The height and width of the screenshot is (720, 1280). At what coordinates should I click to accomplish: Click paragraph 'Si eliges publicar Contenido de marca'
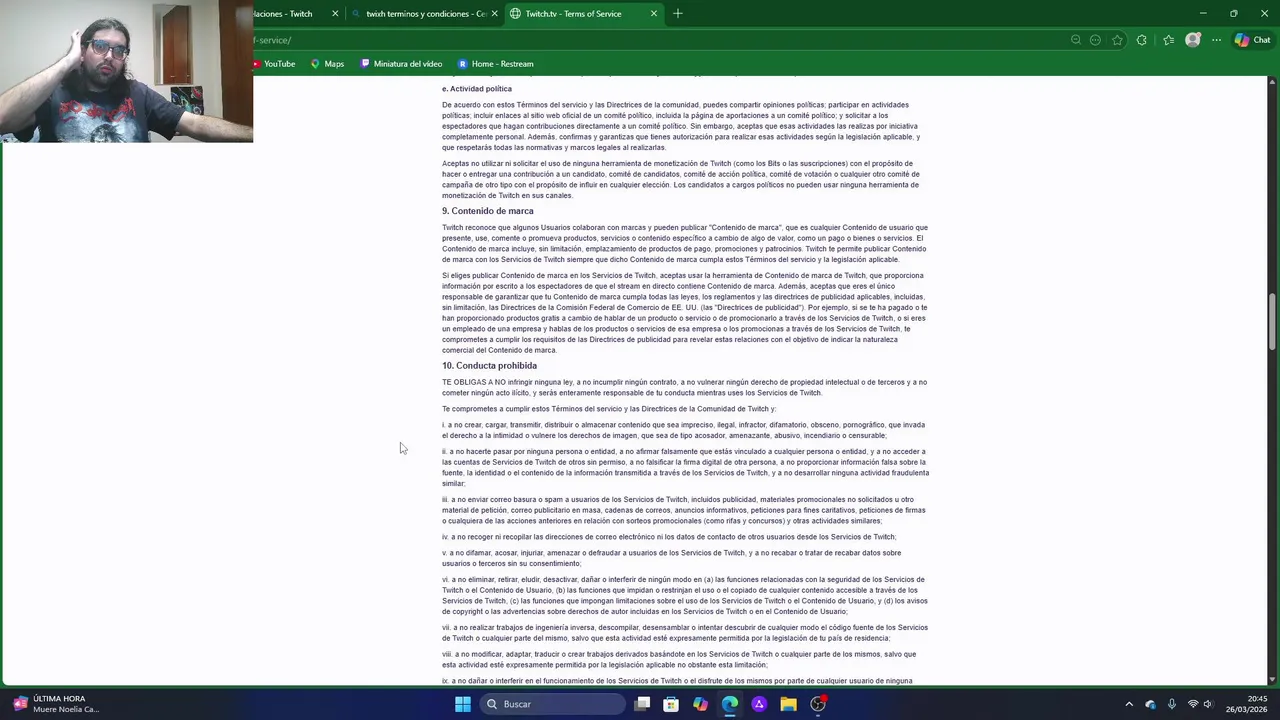pos(685,313)
